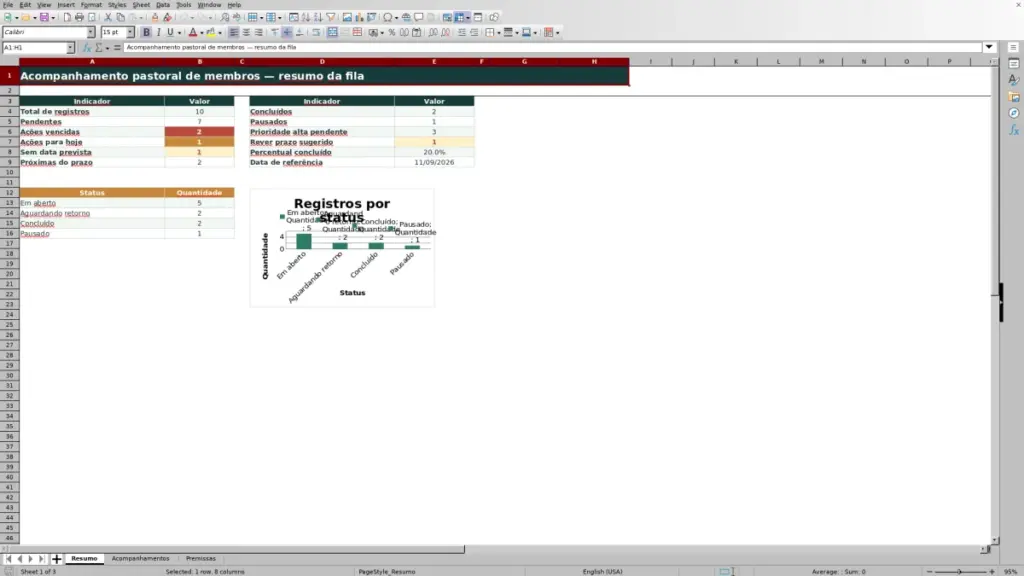1024x576 pixels.
Task: Open the Function Wizard beside the Name Box
Action: tap(87, 48)
